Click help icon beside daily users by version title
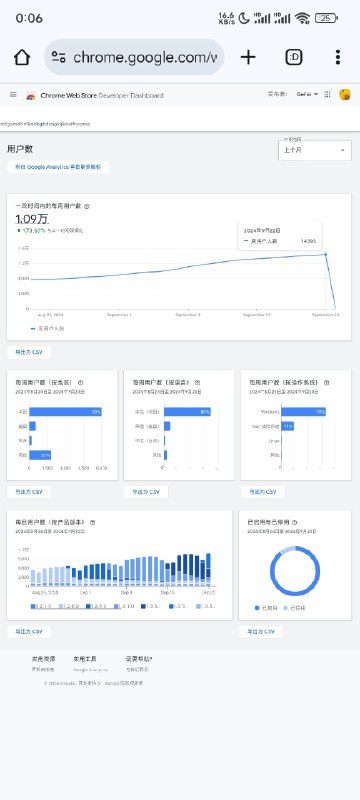 [92, 522]
